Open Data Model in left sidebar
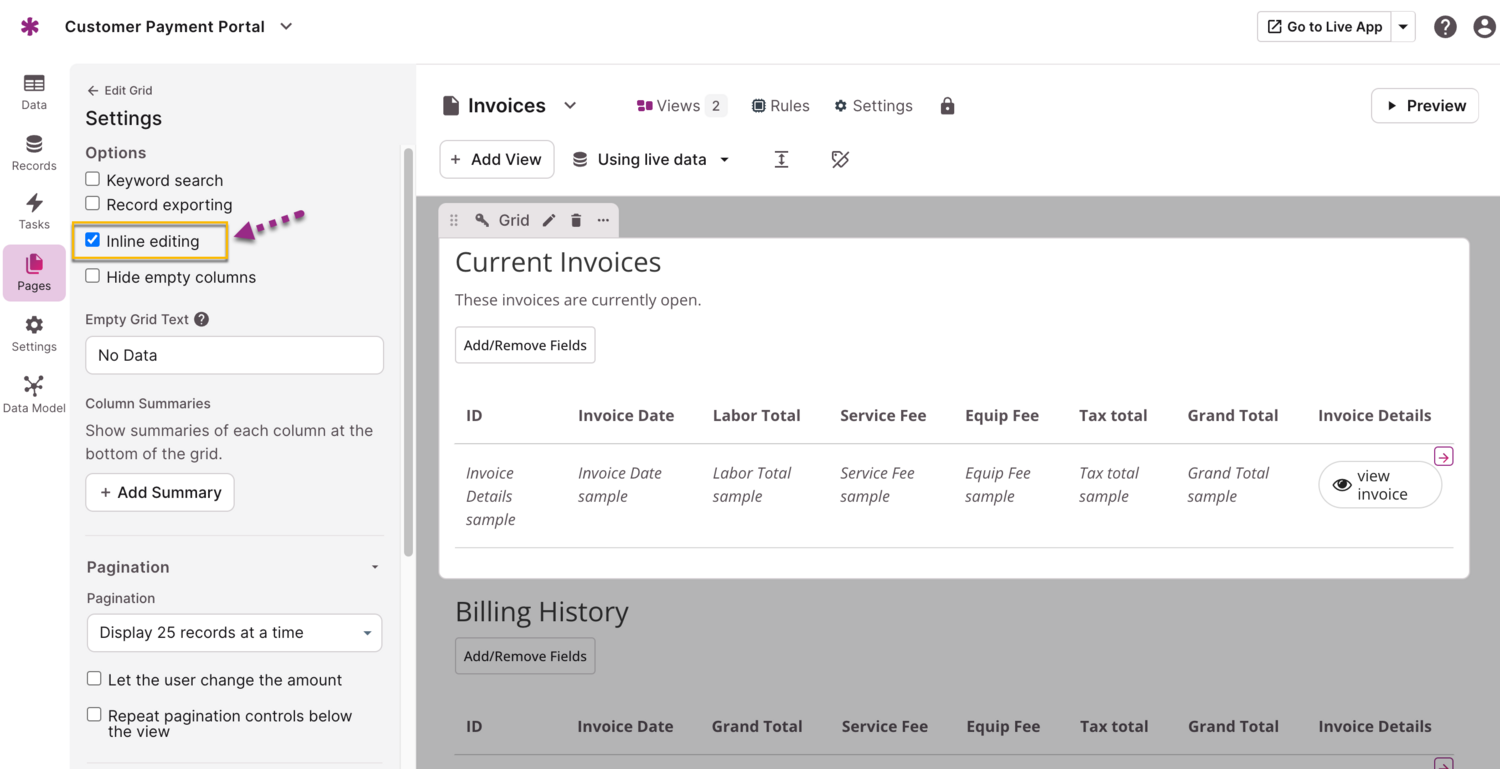 [x=34, y=394]
